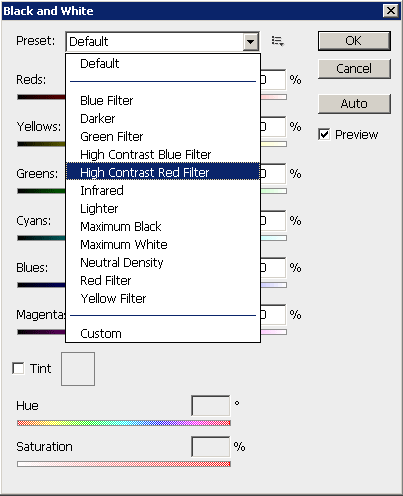The width and height of the screenshot is (403, 496).
Task: Click the Blues slider track
Action: tap(41, 285)
